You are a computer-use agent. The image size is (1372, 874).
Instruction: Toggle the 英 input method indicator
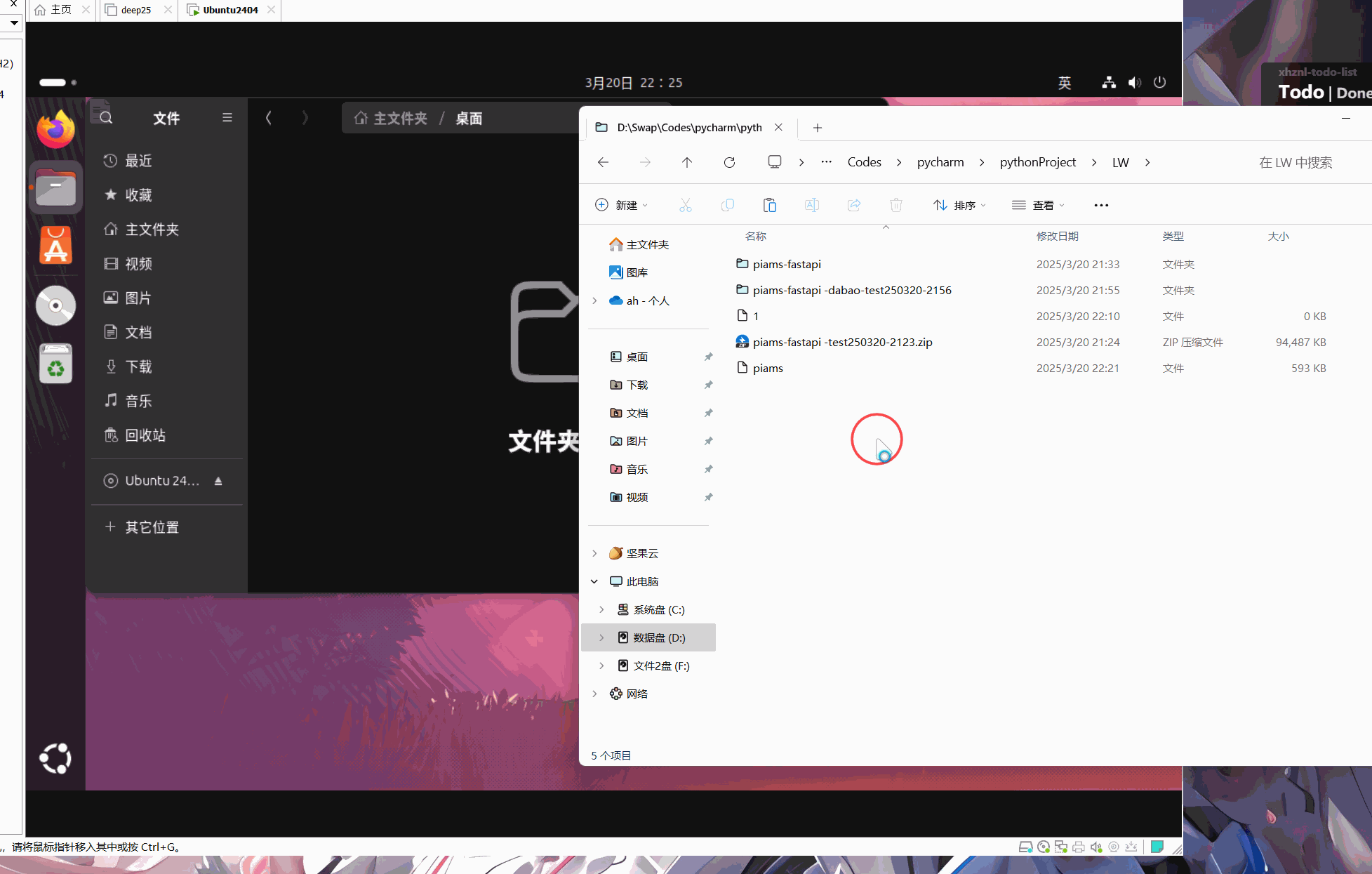pyautogui.click(x=1064, y=83)
